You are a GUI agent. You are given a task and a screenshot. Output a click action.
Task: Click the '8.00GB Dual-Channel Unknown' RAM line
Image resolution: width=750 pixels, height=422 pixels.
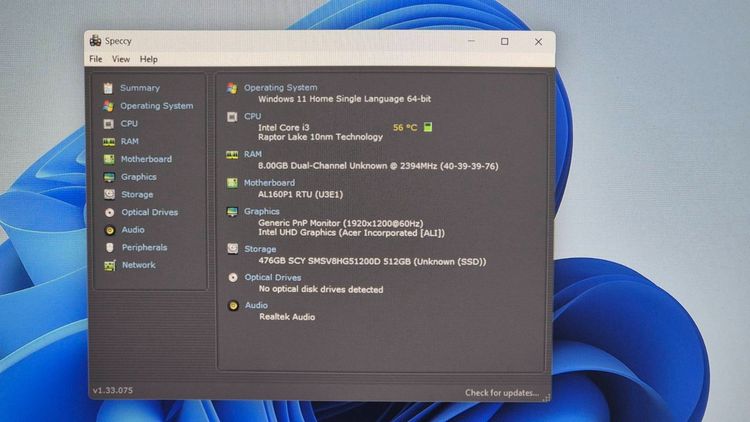[378, 166]
